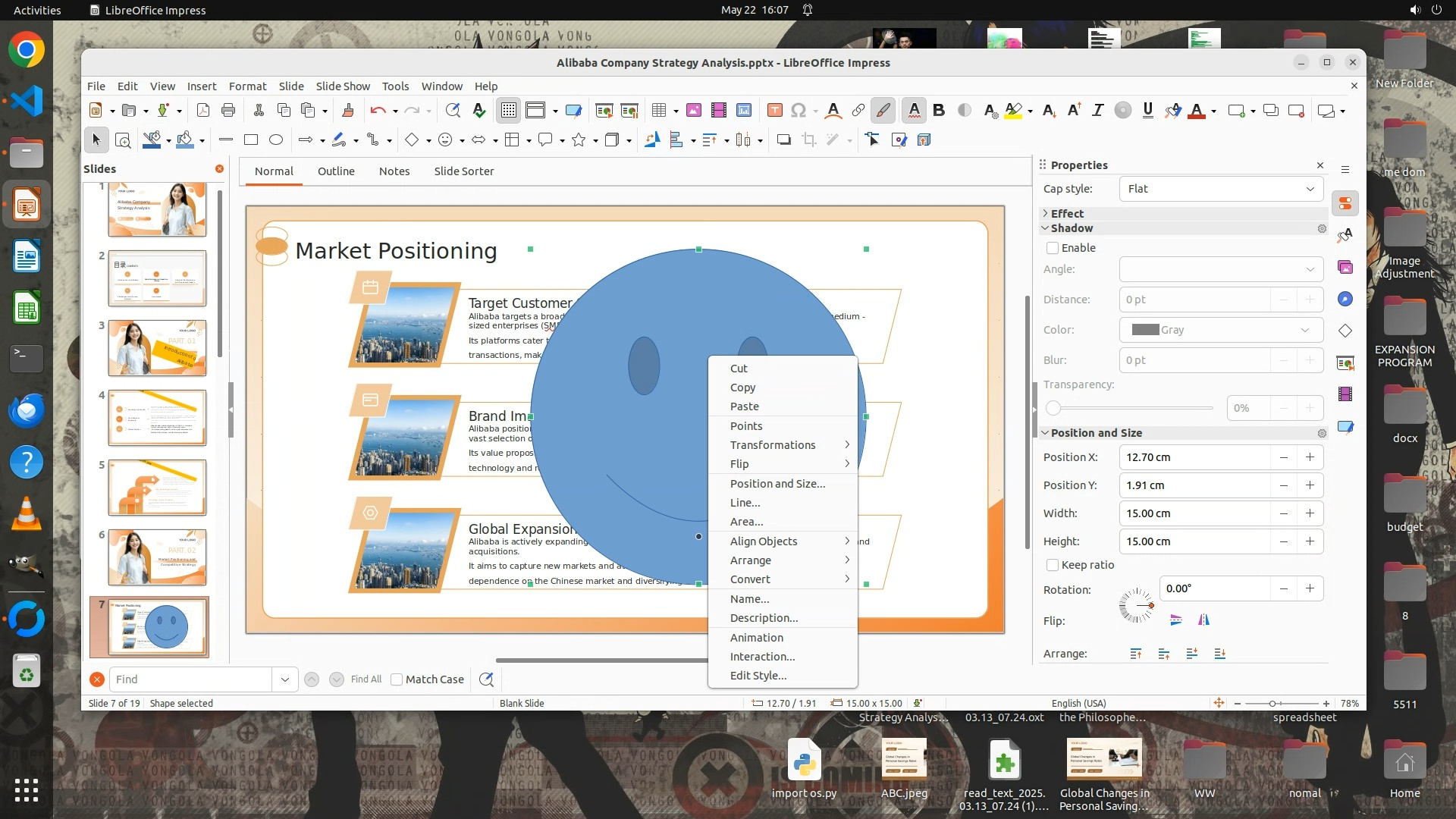Choose Position and Size from context menu
Screen dimensions: 1456x819
point(777,484)
